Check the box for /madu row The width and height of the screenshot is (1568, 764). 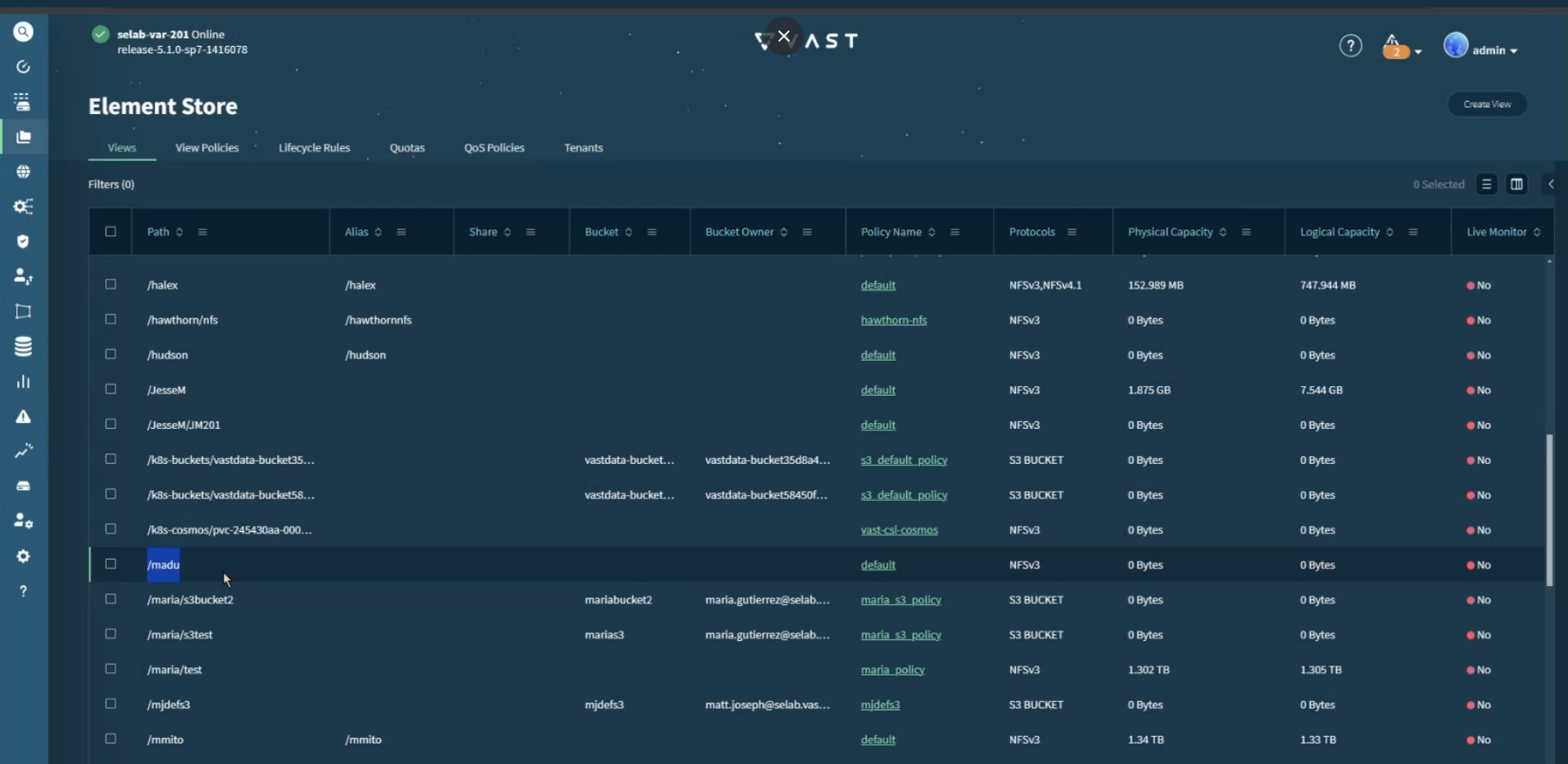111,564
